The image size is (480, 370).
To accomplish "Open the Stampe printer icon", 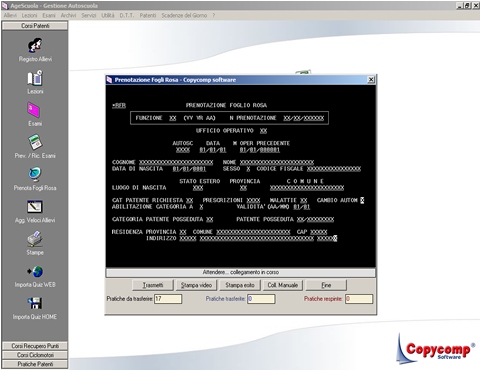I will [x=35, y=239].
